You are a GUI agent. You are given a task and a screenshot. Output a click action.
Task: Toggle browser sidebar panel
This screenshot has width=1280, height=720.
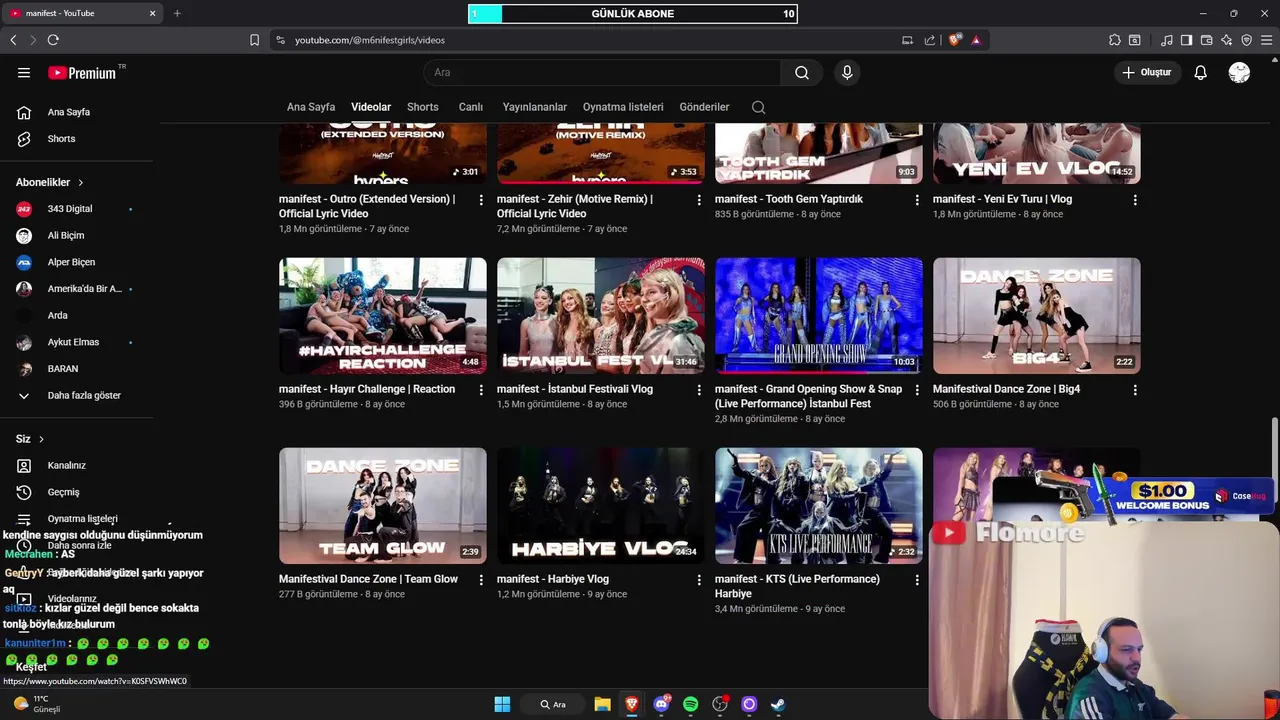coord(1186,40)
